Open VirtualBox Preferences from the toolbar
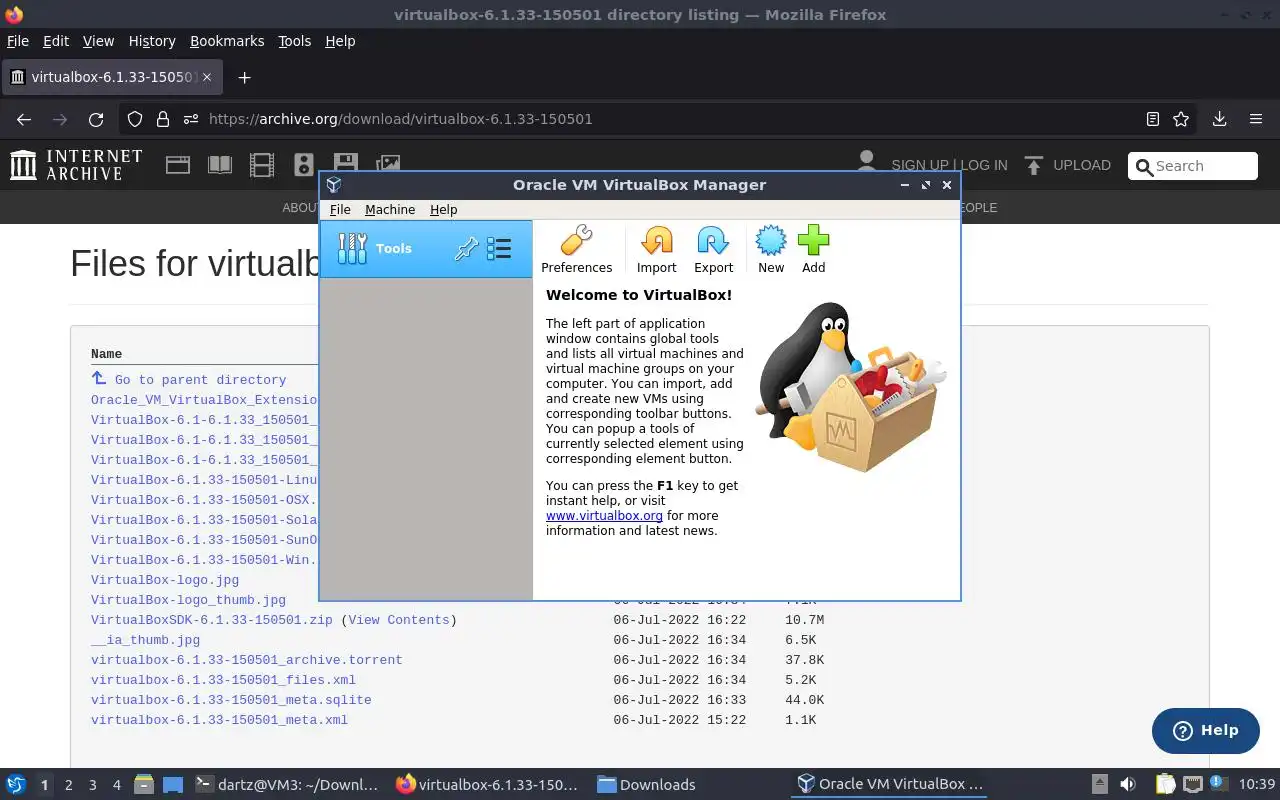 [x=576, y=249]
